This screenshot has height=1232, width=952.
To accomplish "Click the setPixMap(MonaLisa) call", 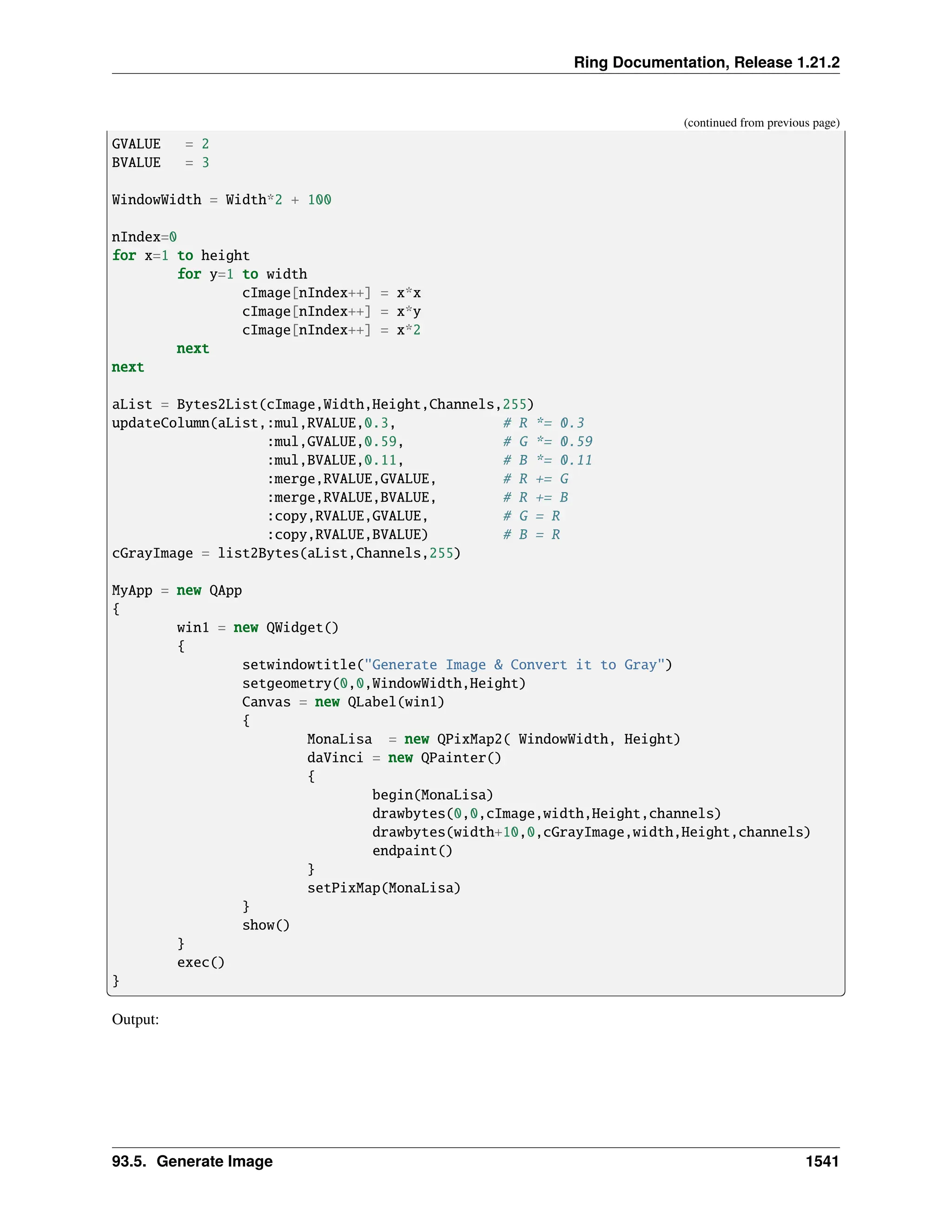I will [383, 889].
